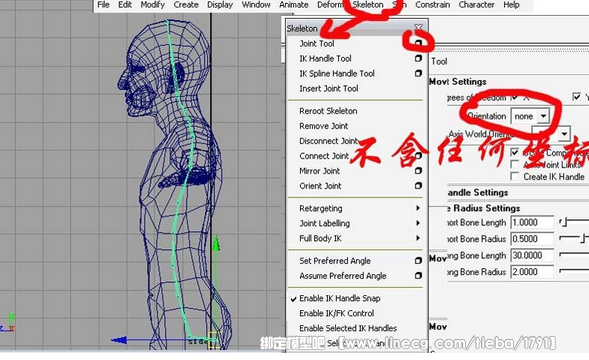The image size is (589, 360).
Task: Open the Joint Tool option box
Action: pyautogui.click(x=418, y=43)
